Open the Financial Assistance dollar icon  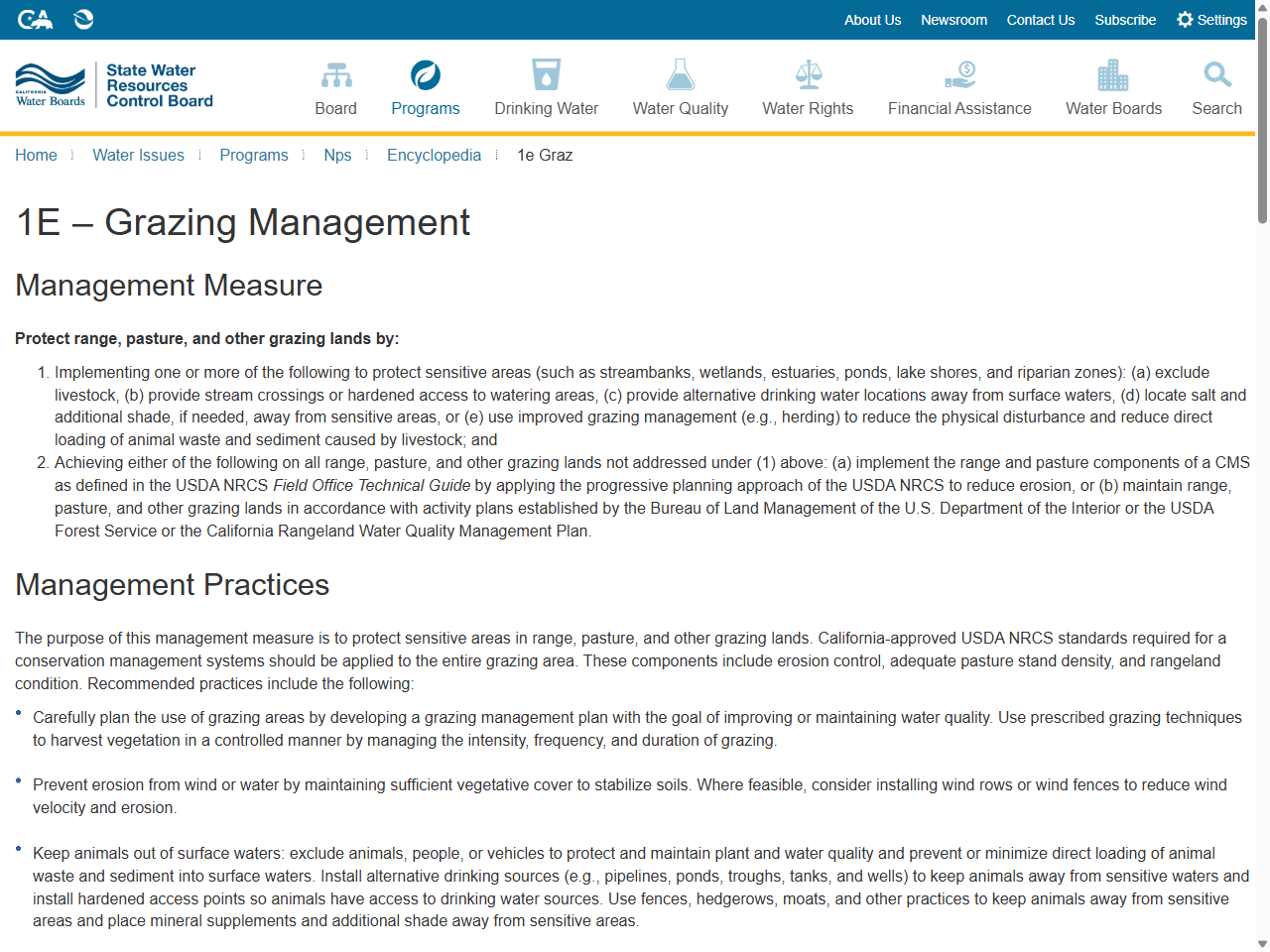(x=959, y=73)
